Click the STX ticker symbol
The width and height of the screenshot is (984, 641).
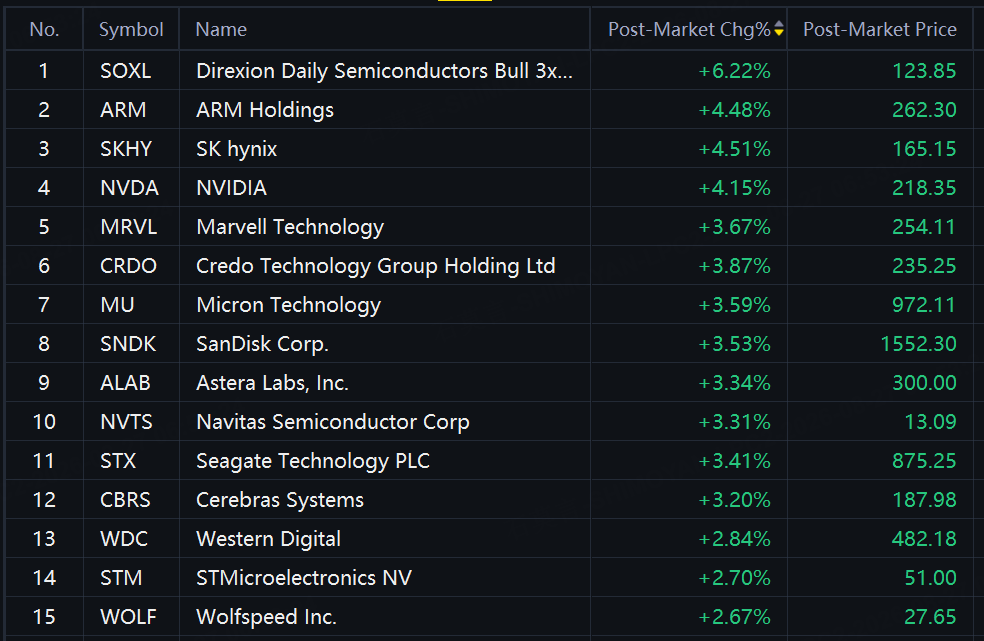[x=118, y=461]
